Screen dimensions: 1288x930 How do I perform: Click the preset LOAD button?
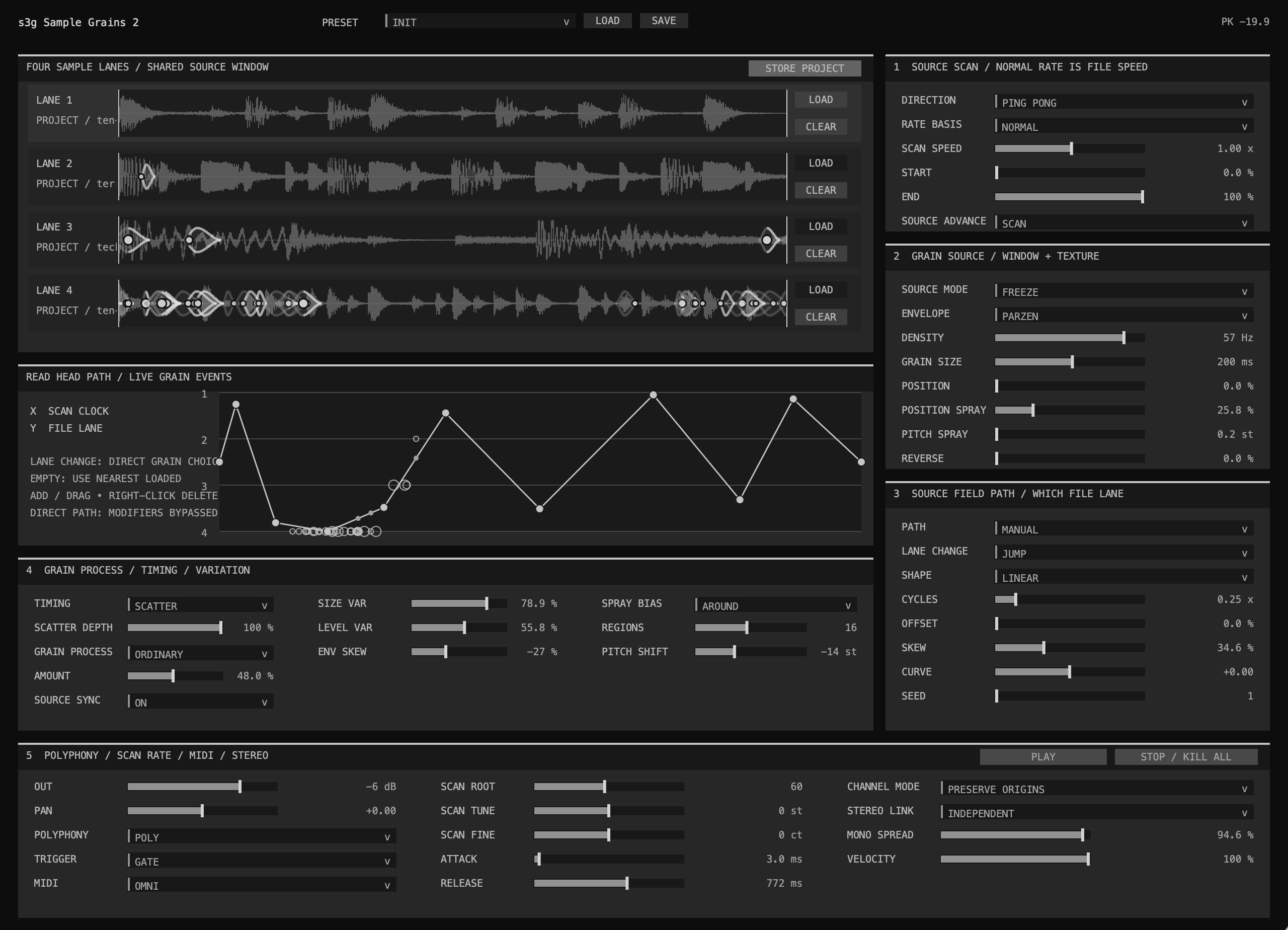[607, 21]
